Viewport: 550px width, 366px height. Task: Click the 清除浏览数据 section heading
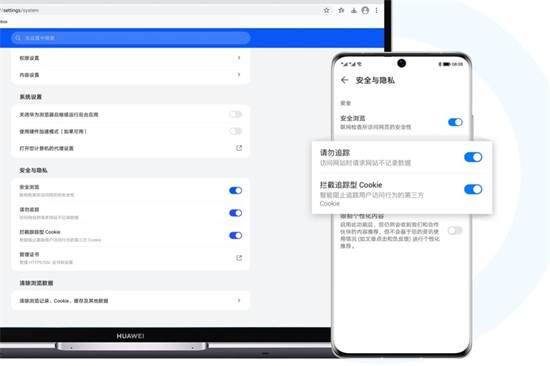36,283
